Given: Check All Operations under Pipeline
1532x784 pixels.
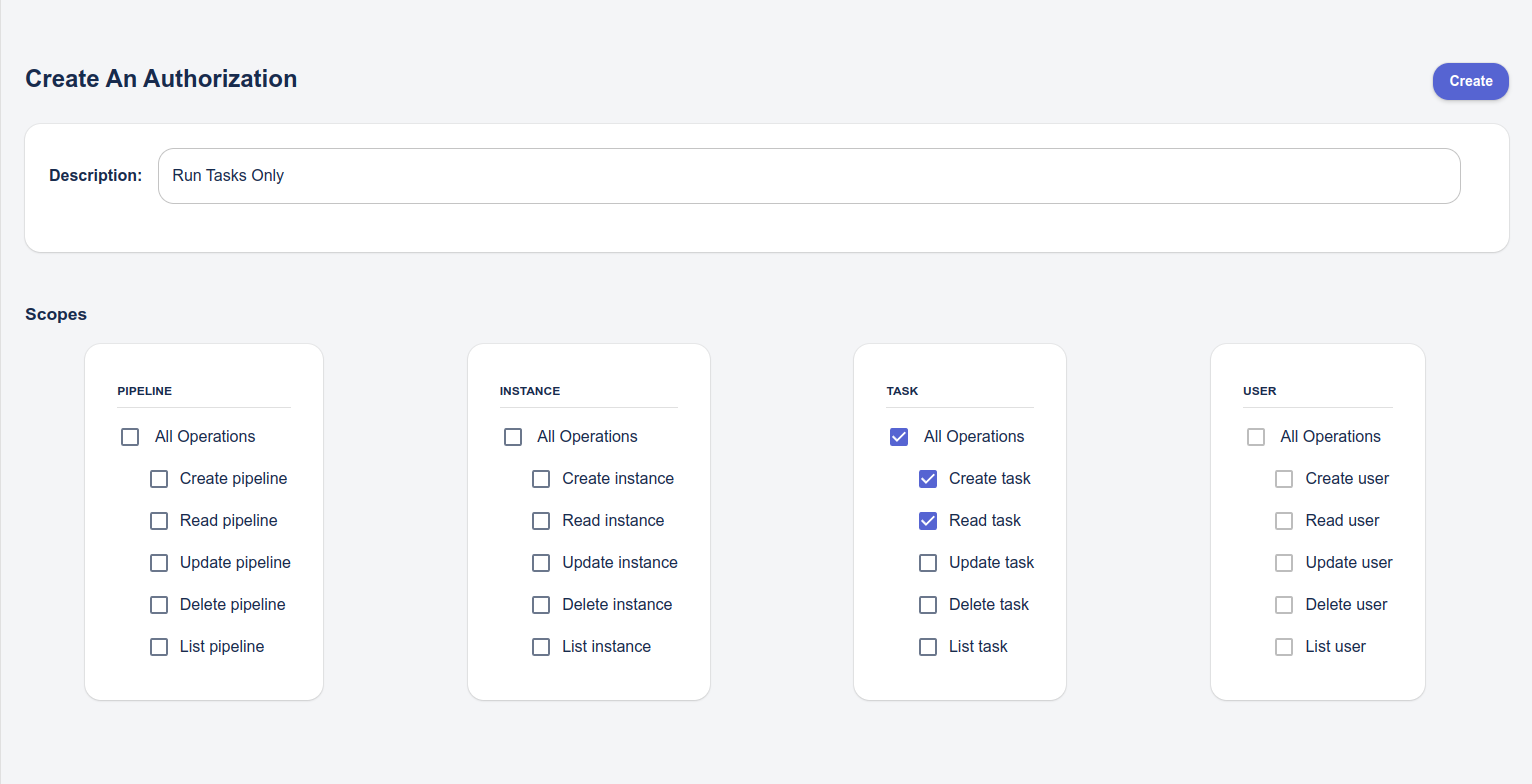Looking at the screenshot, I should (130, 437).
